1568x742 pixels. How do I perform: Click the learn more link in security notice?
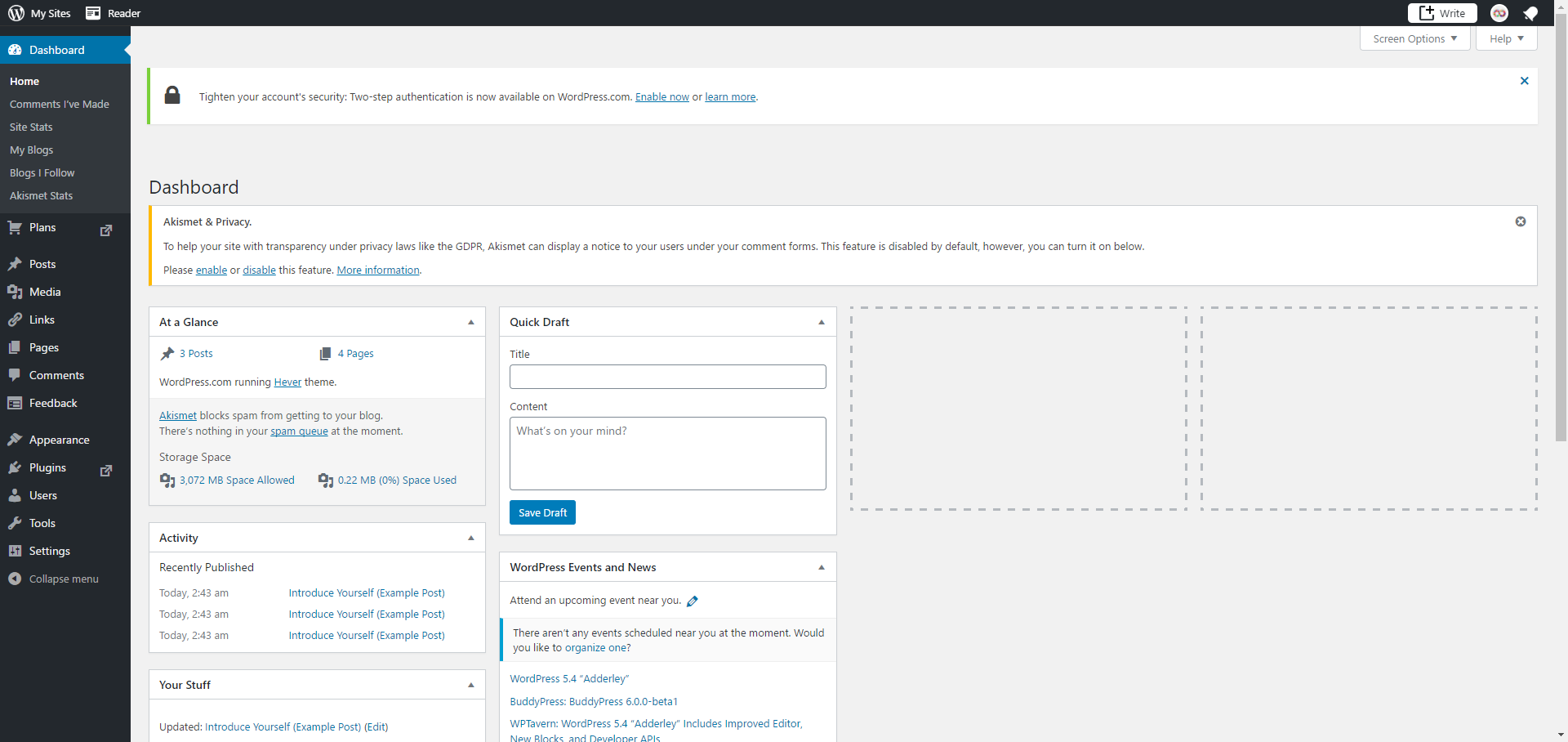[730, 96]
